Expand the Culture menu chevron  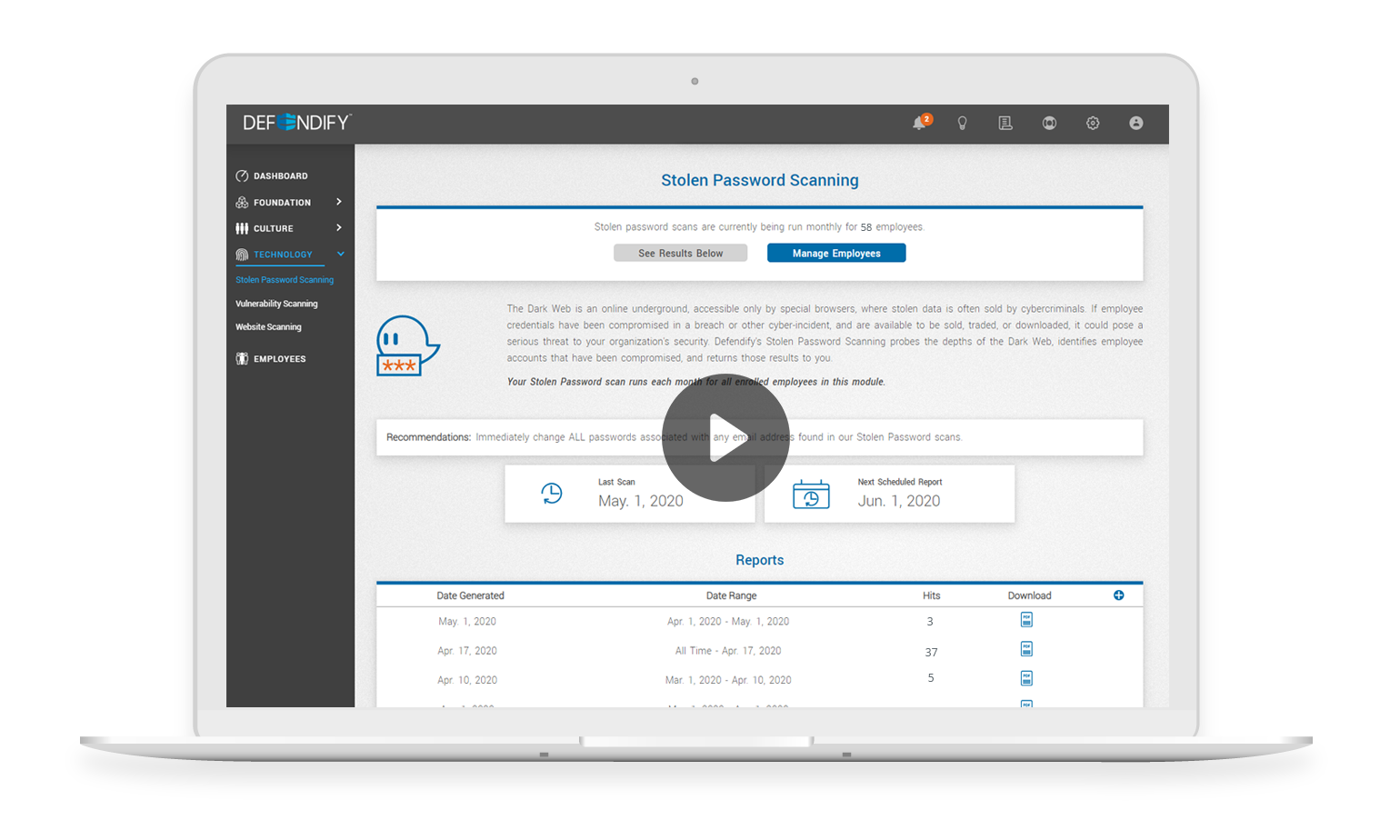(x=339, y=227)
